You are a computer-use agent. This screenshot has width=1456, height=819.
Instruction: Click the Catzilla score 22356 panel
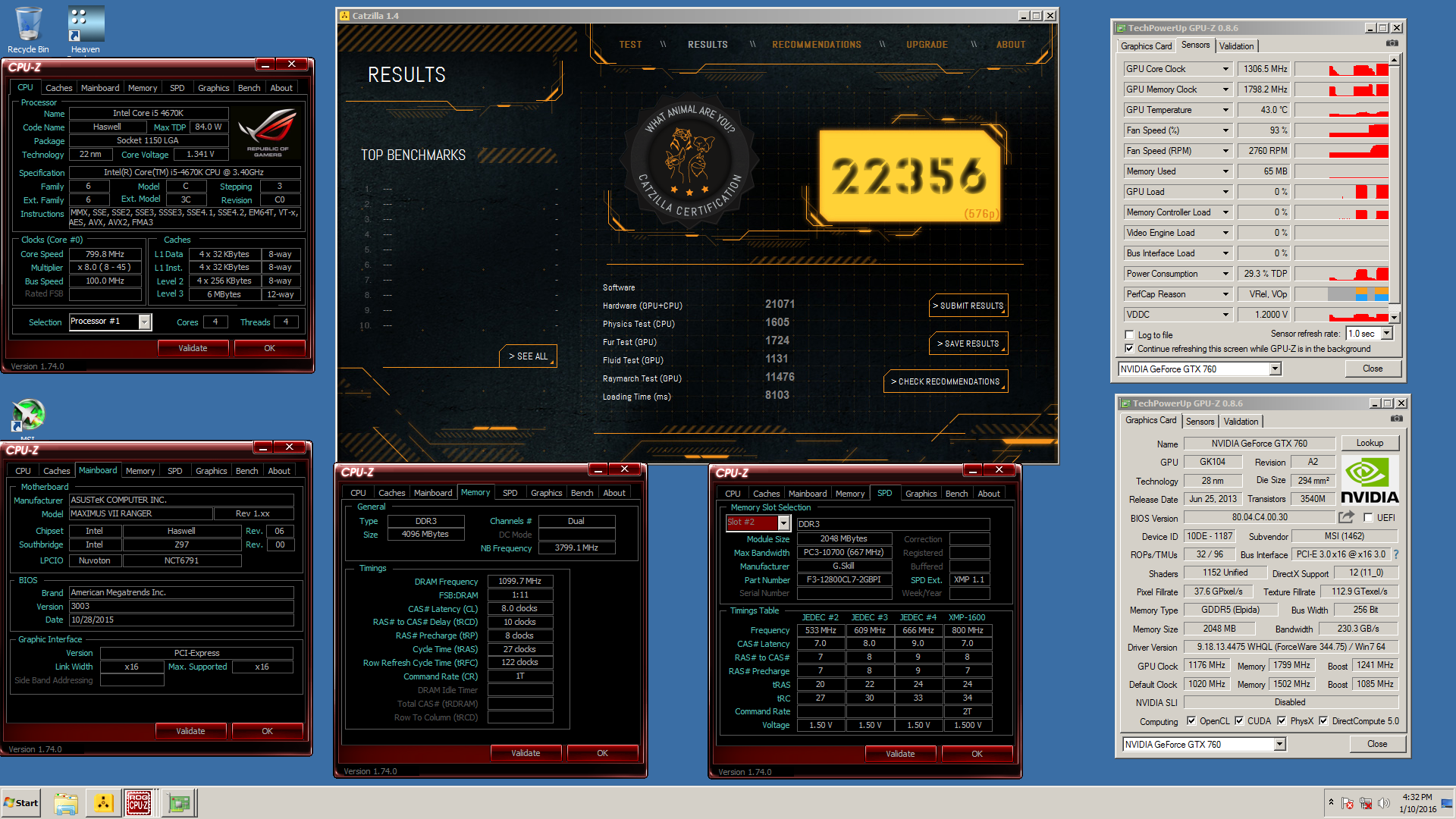[910, 176]
